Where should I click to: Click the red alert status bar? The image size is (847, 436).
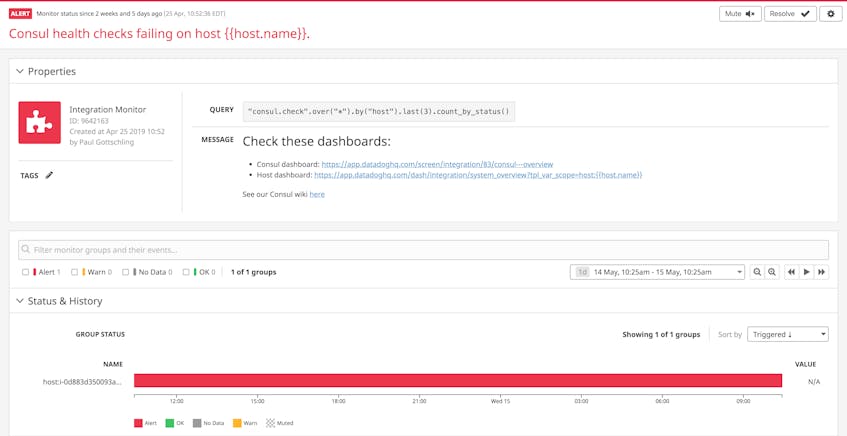click(x=457, y=381)
